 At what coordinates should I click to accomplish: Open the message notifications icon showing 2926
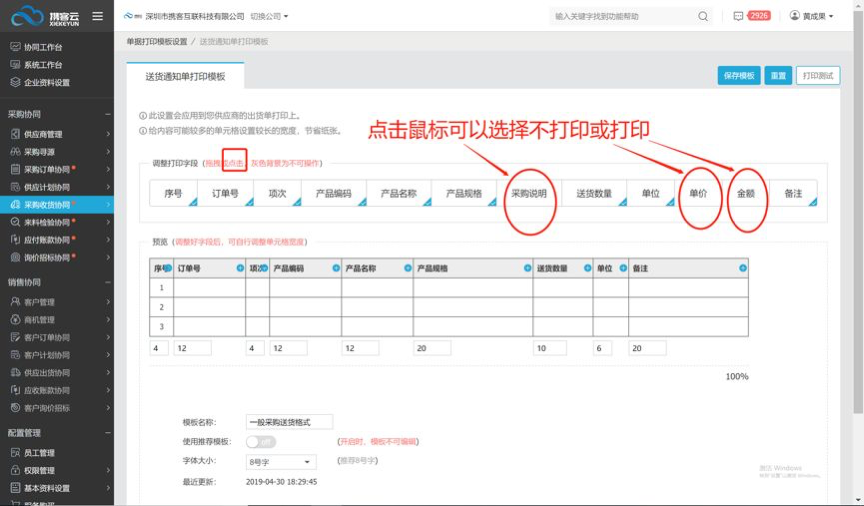pos(739,16)
